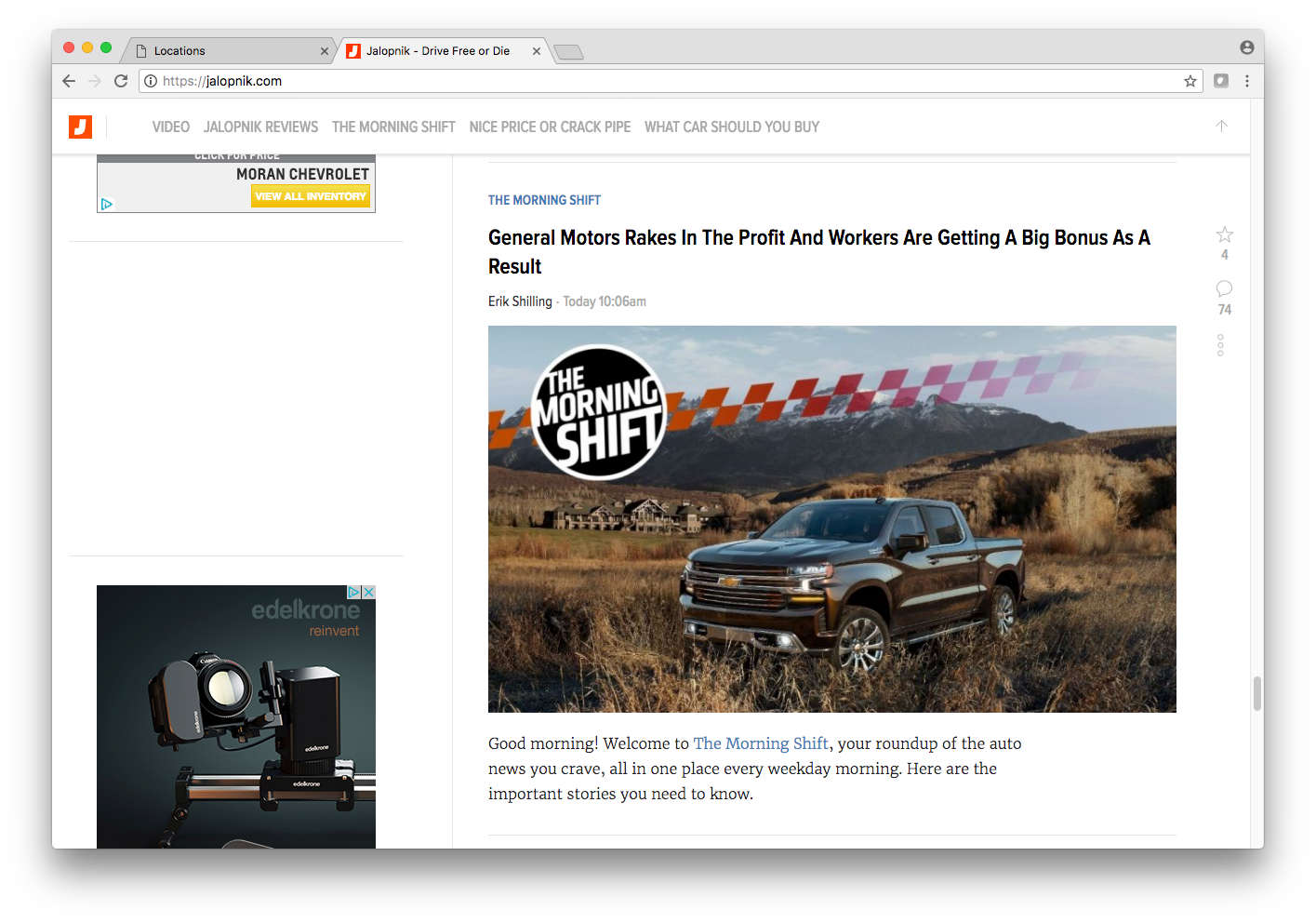Image resolution: width=1316 pixels, height=923 pixels.
Task: Close the Jalopnik tab
Action: [537, 51]
